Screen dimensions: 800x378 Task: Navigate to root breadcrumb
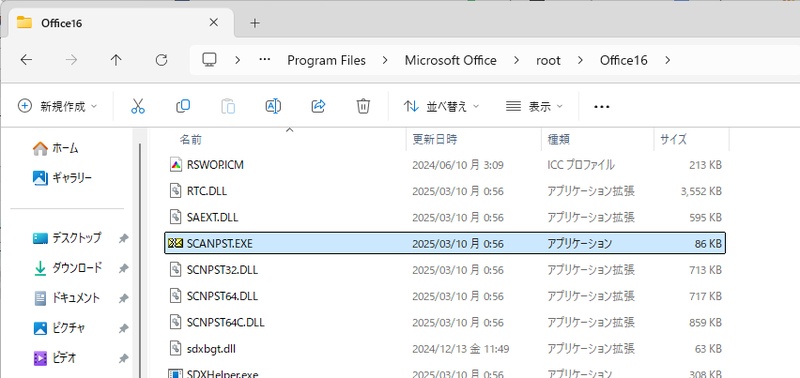[548, 60]
